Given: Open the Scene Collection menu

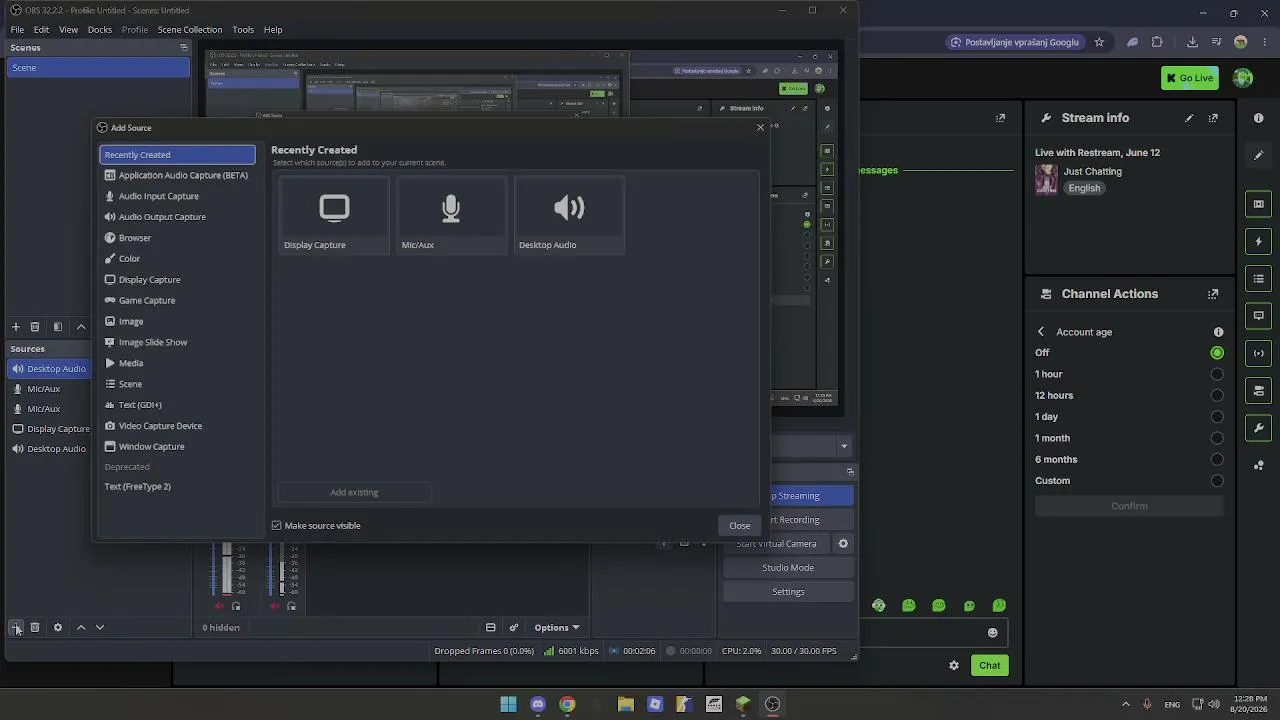Looking at the screenshot, I should coord(190,30).
